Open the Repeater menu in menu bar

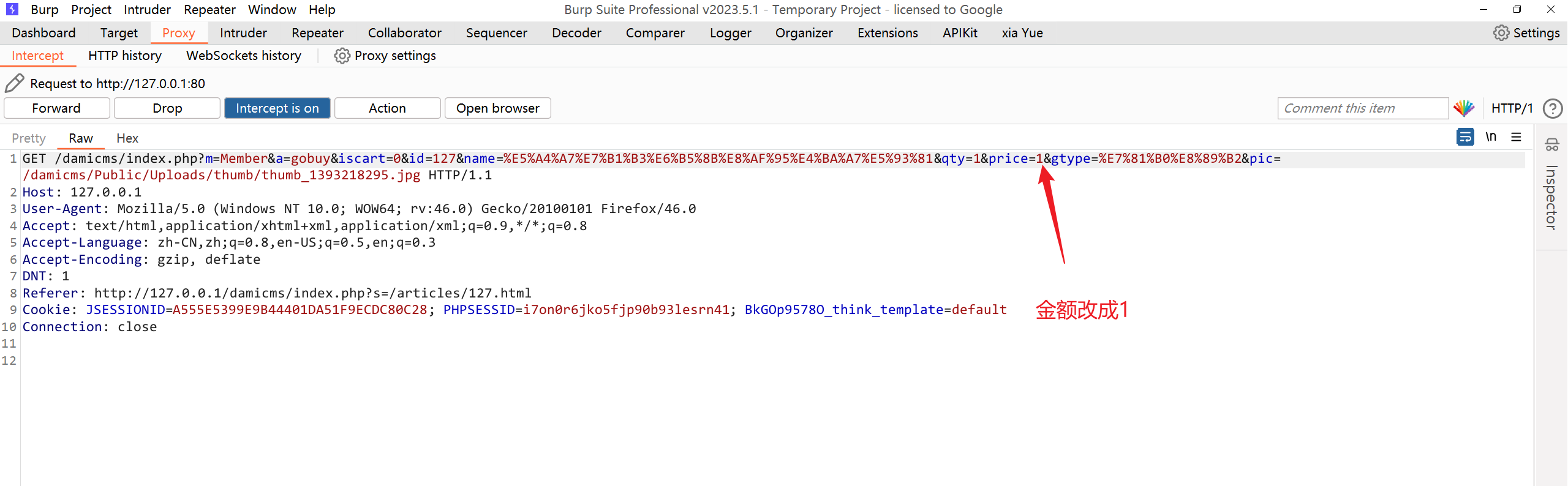click(x=209, y=10)
